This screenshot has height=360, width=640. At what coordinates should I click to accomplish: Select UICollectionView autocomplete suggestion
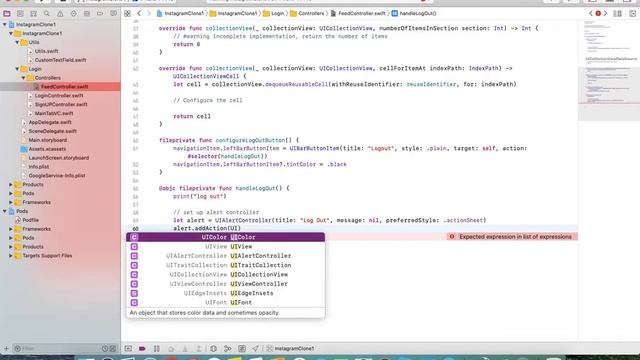pos(225,275)
